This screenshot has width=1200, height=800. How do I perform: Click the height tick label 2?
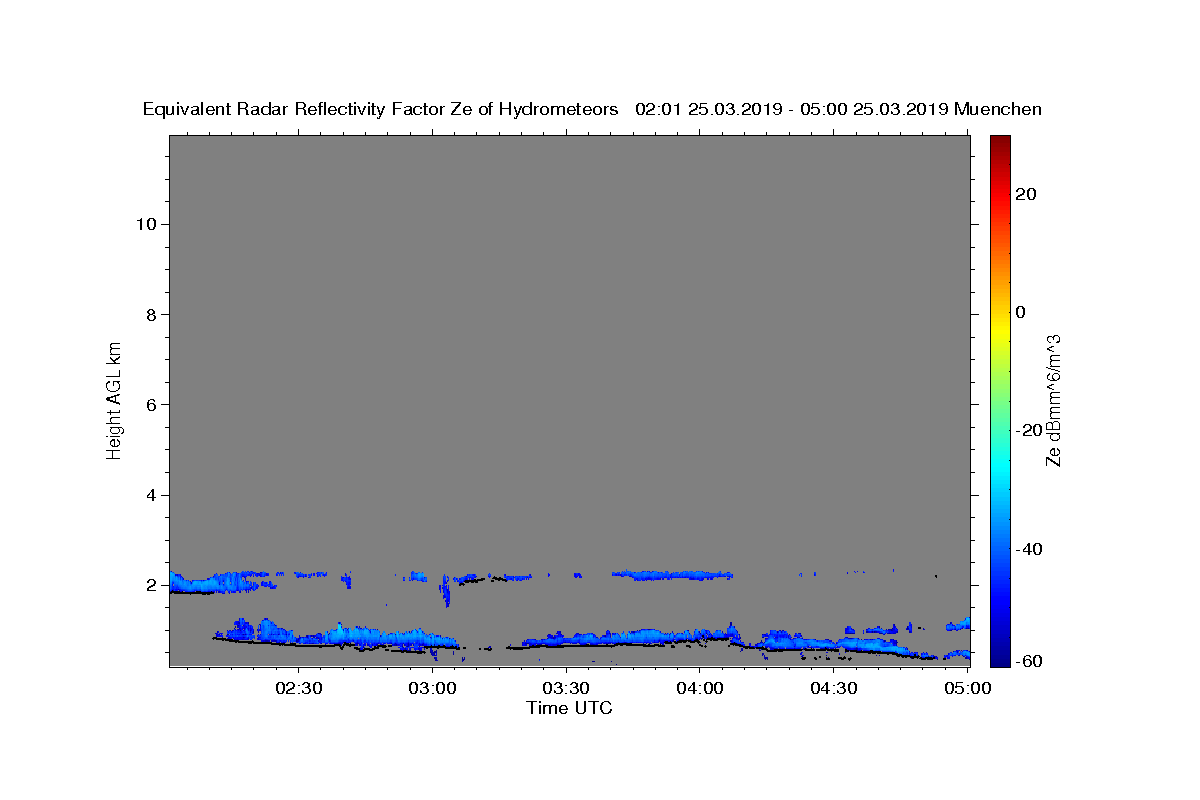point(150,585)
